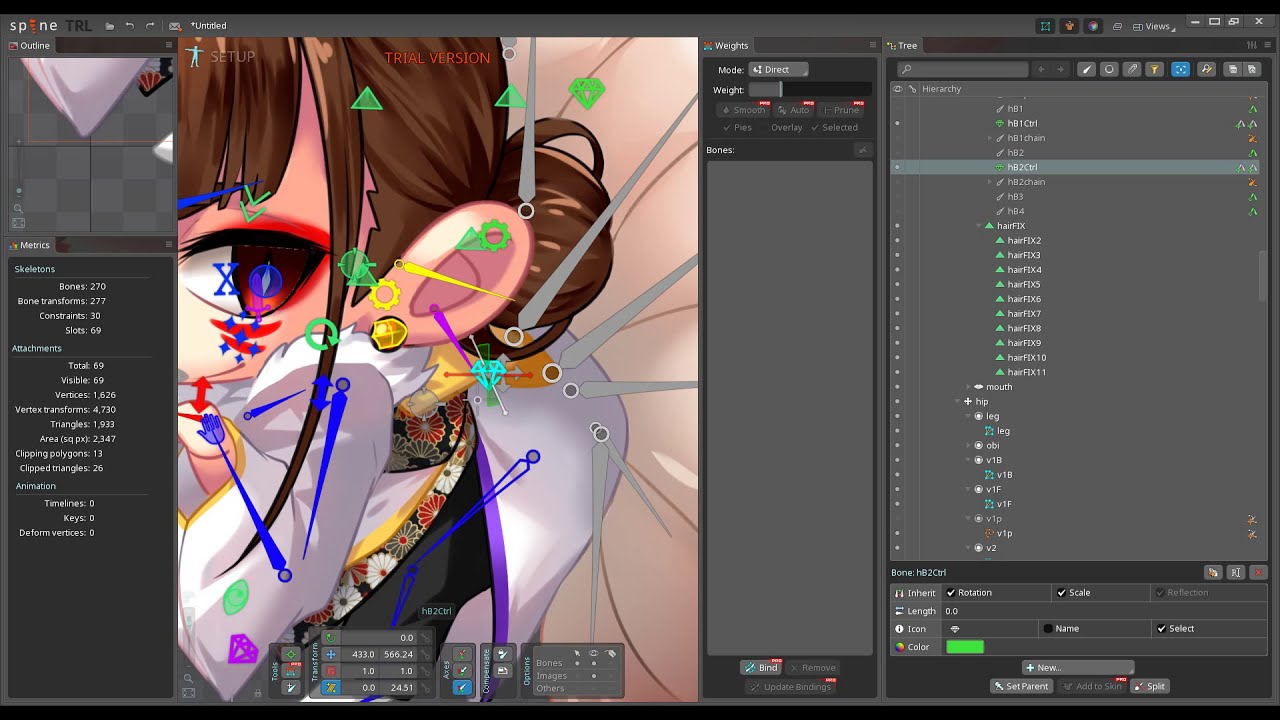Viewport: 1280px width, 720px height.
Task: Open the Outline panel menu icon
Action: [x=169, y=45]
